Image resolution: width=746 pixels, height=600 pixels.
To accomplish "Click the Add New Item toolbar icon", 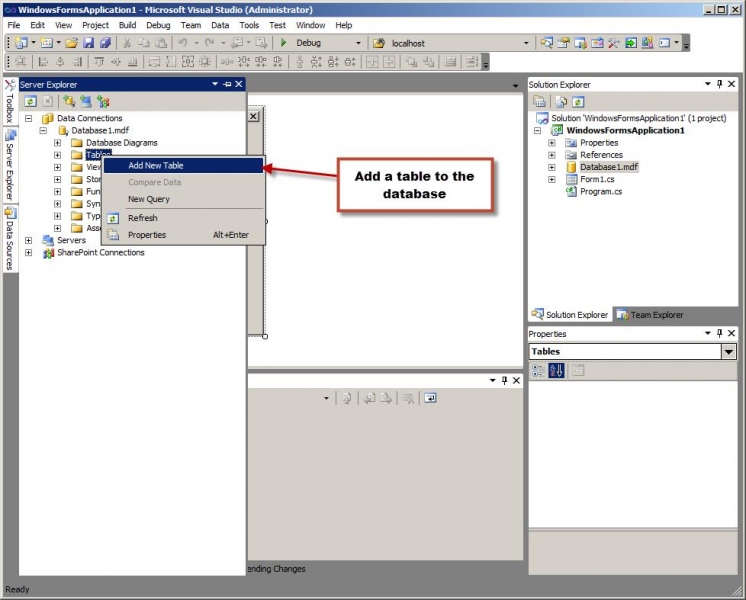I will 46,43.
